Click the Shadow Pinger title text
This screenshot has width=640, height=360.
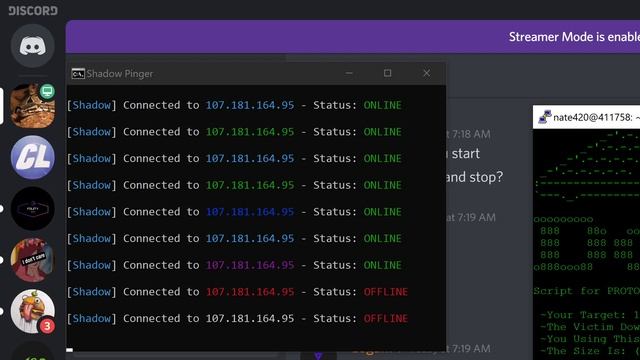tap(120, 74)
